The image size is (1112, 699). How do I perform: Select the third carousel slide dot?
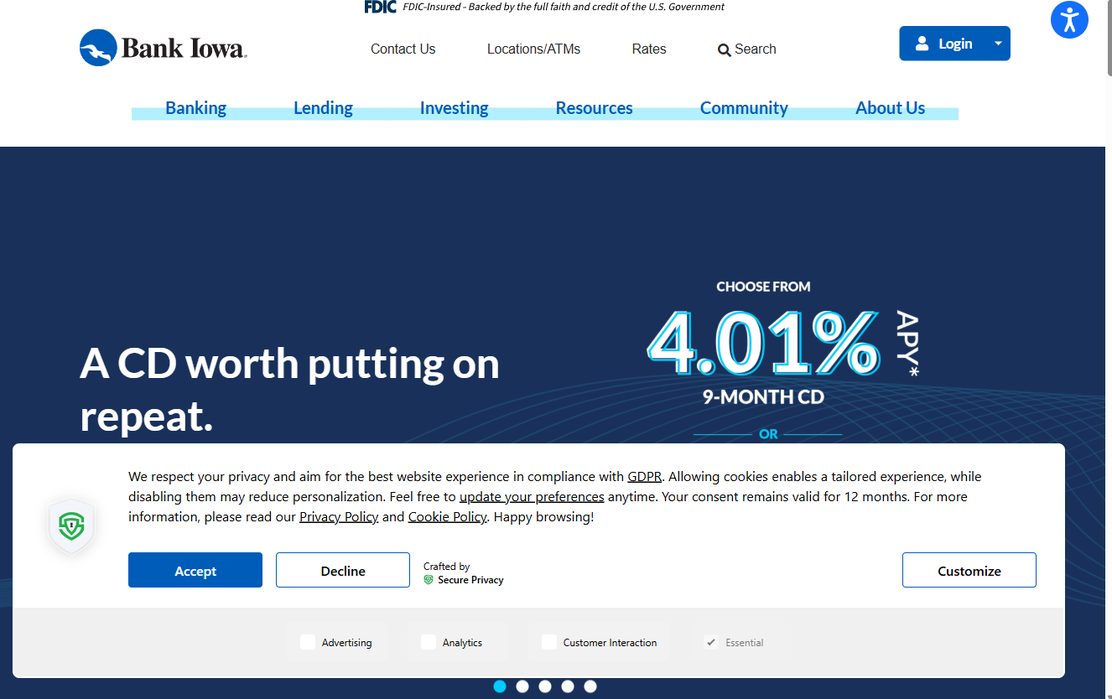(545, 686)
